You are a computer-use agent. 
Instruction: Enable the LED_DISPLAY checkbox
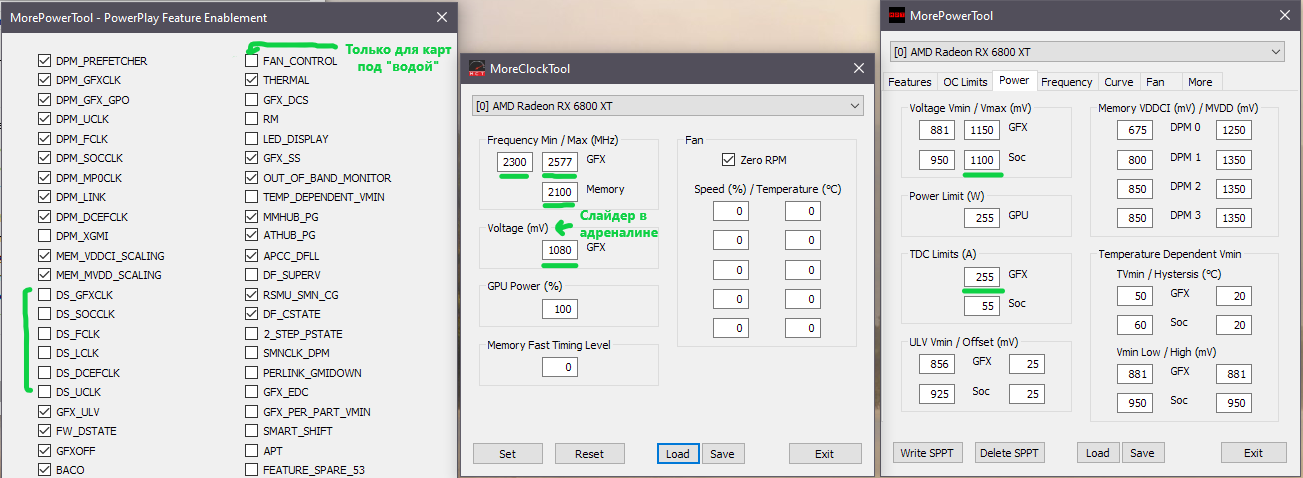[x=251, y=139]
